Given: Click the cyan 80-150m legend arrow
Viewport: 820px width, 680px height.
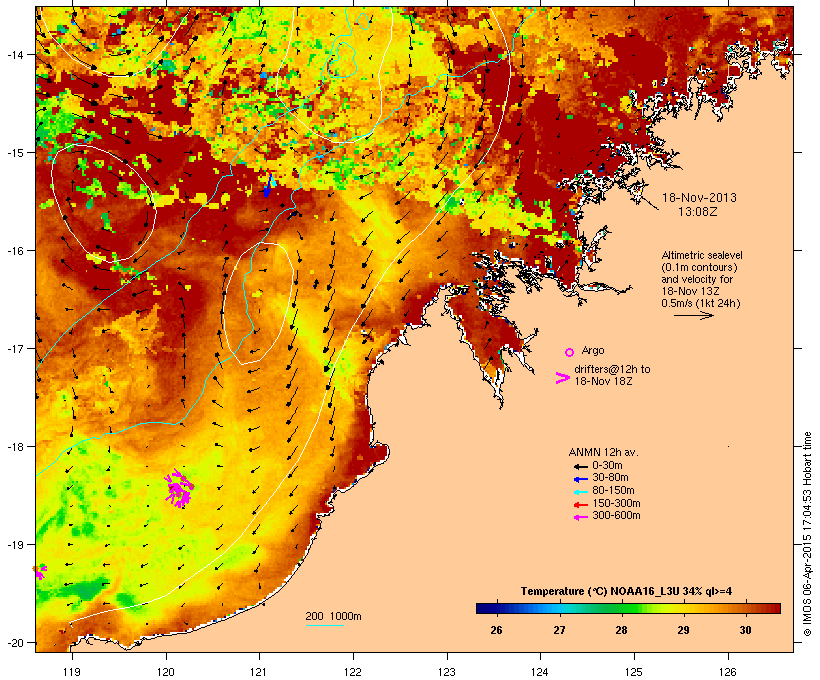Looking at the screenshot, I should point(580,492).
